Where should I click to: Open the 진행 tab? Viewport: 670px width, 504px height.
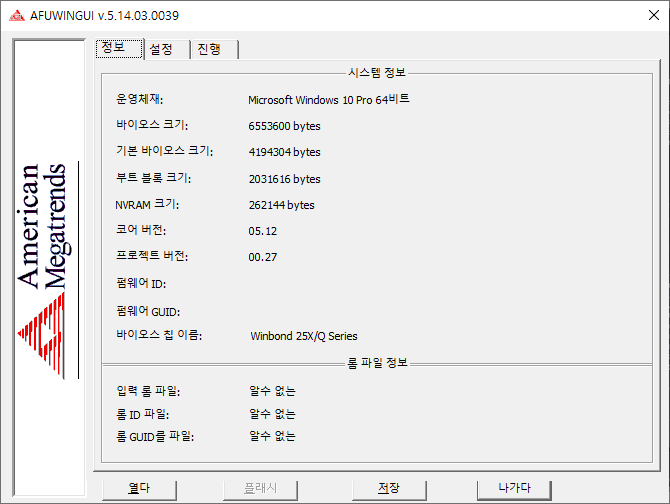tap(215, 50)
